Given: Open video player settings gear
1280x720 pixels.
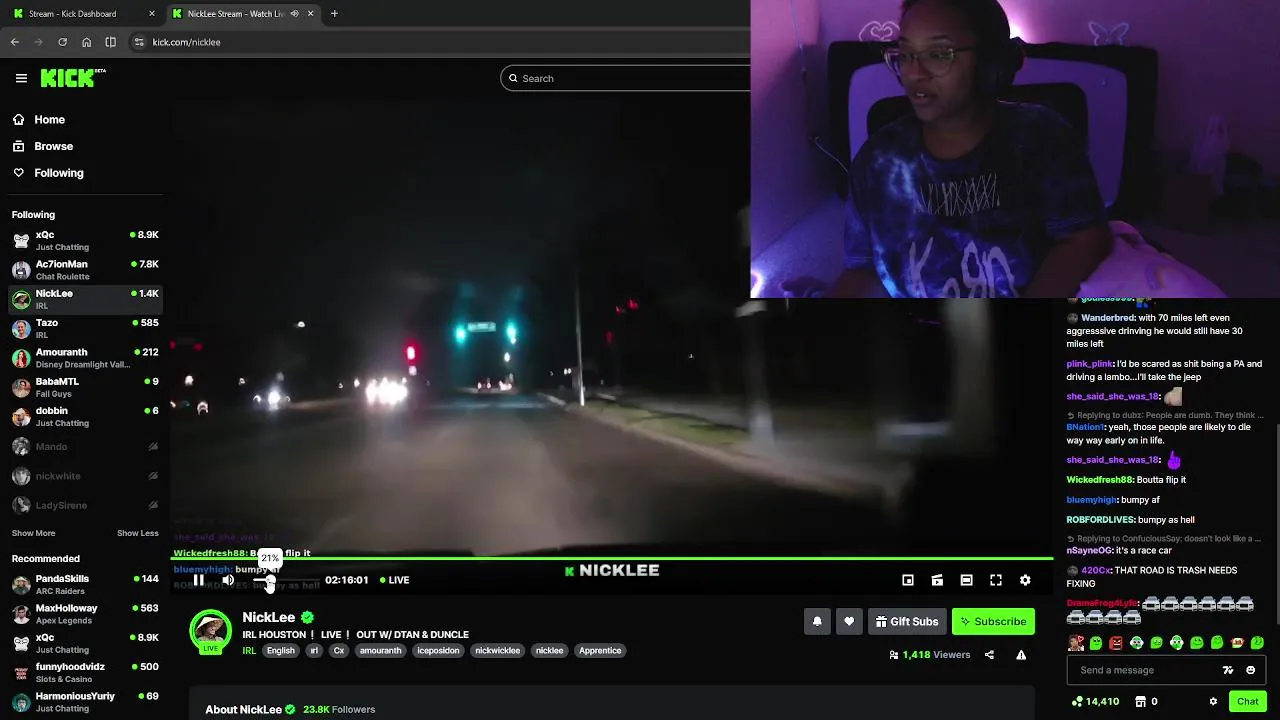Looking at the screenshot, I should (1025, 580).
